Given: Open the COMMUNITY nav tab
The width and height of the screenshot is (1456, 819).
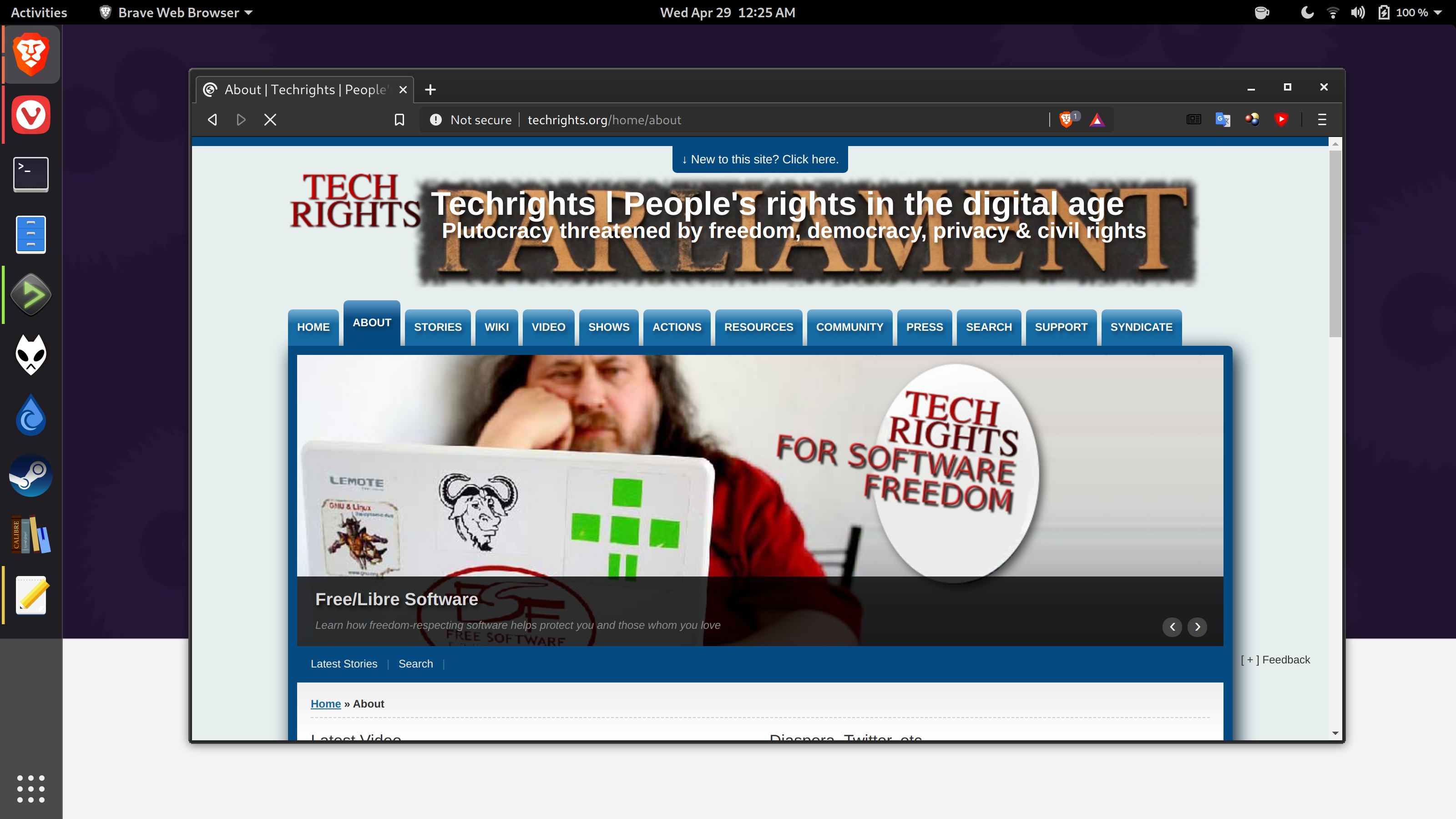Looking at the screenshot, I should click(x=849, y=327).
